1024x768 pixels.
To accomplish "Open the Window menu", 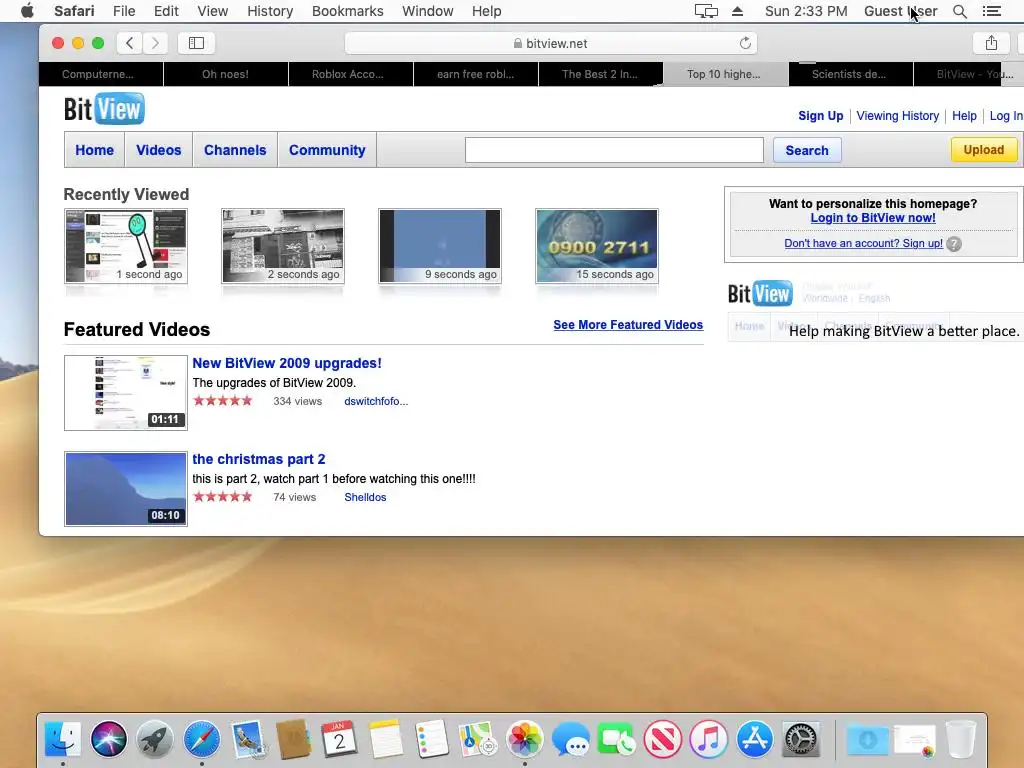I will [427, 11].
